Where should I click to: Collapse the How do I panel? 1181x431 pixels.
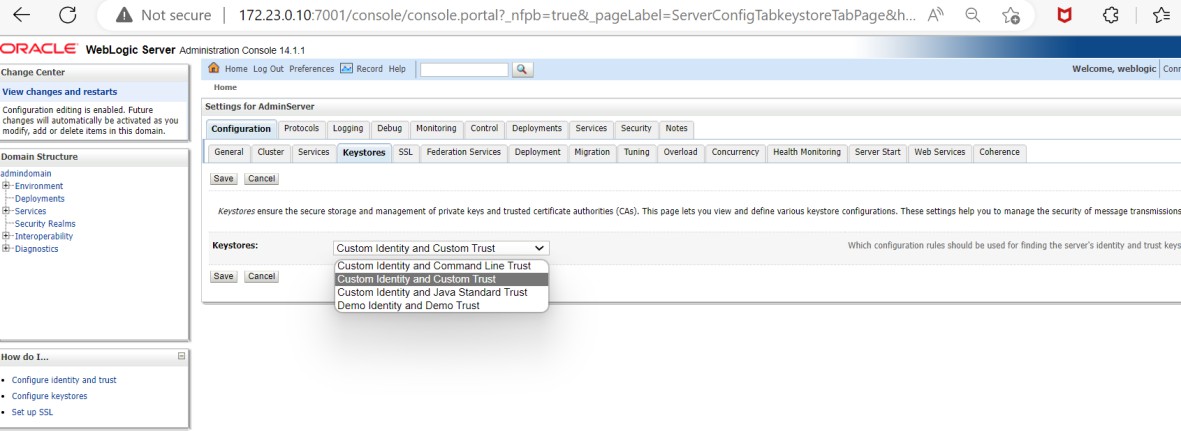181,356
